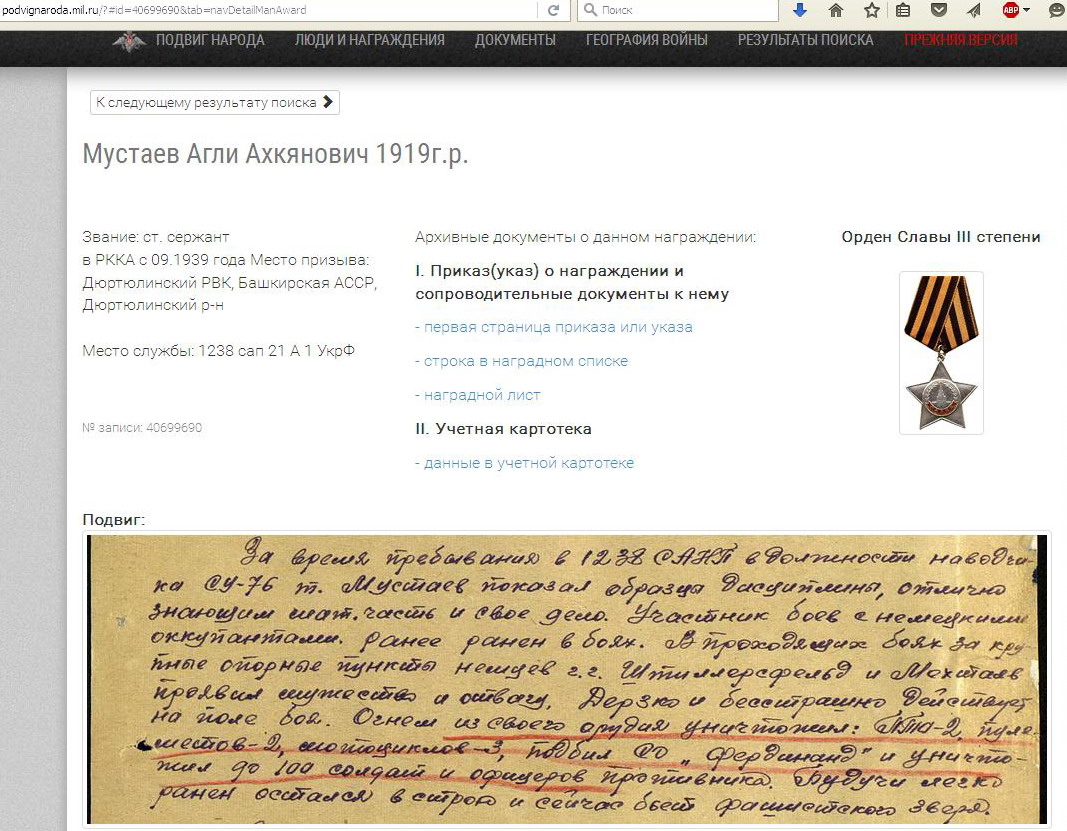Save page to Pocket icon
This screenshot has width=1067, height=831.
click(x=938, y=10)
